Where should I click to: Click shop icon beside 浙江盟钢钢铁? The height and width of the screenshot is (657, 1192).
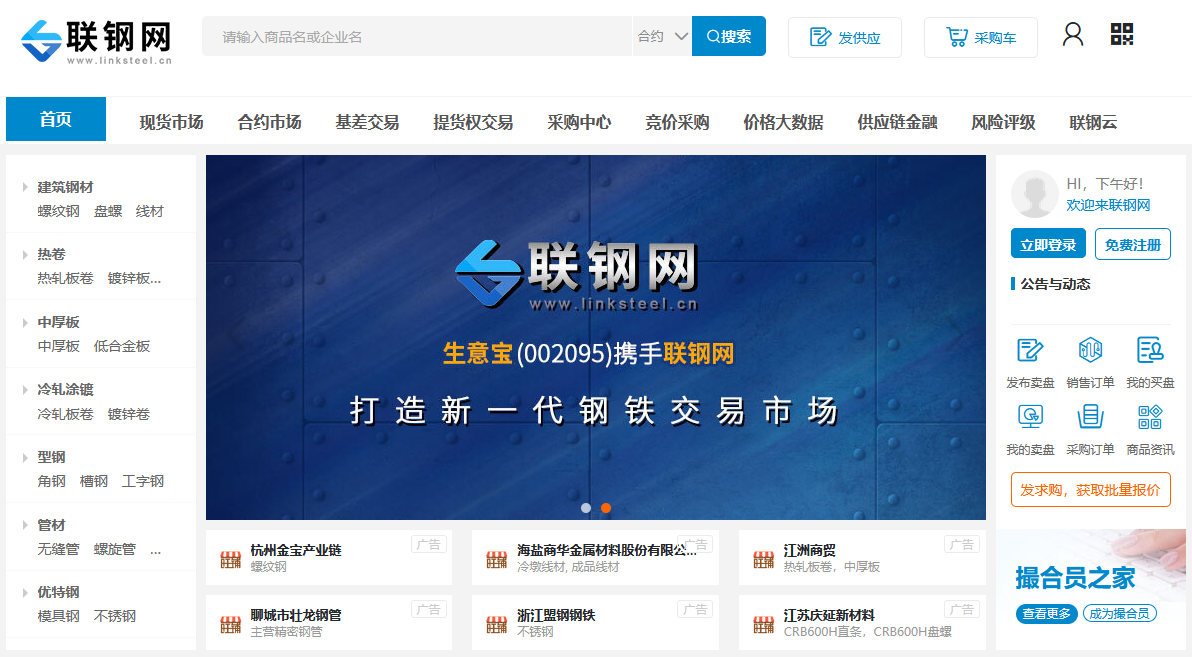[x=496, y=625]
